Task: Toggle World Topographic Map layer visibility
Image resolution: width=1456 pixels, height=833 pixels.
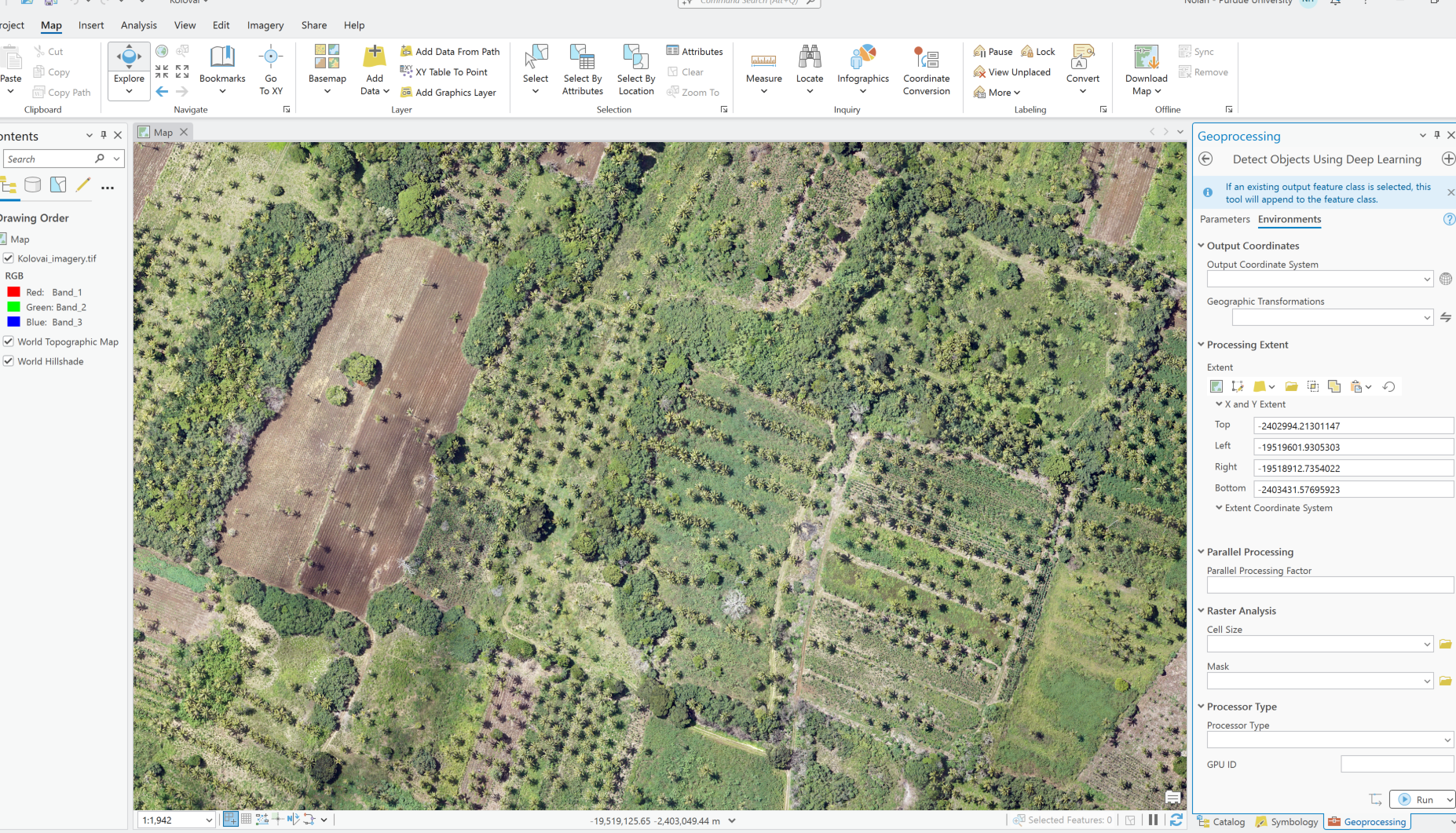Action: coord(9,342)
